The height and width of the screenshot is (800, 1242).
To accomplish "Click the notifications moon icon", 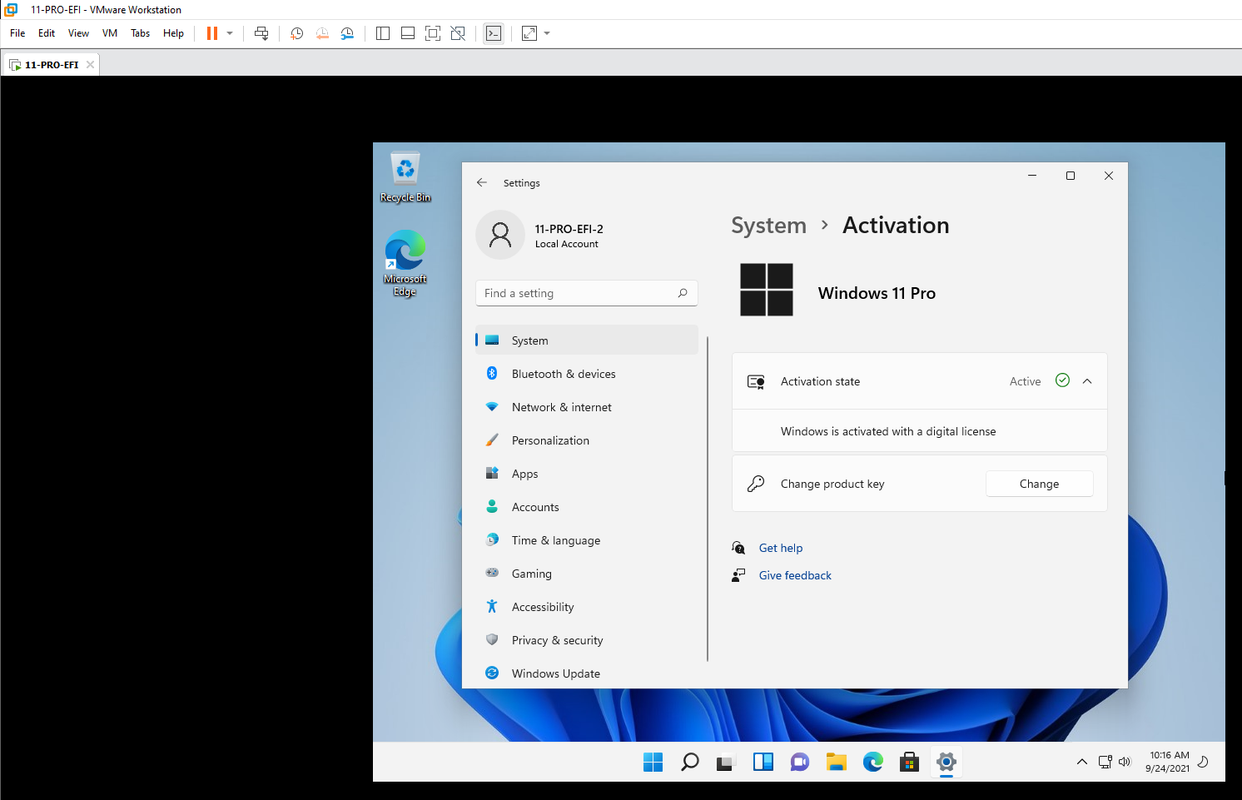I will click(x=1204, y=762).
